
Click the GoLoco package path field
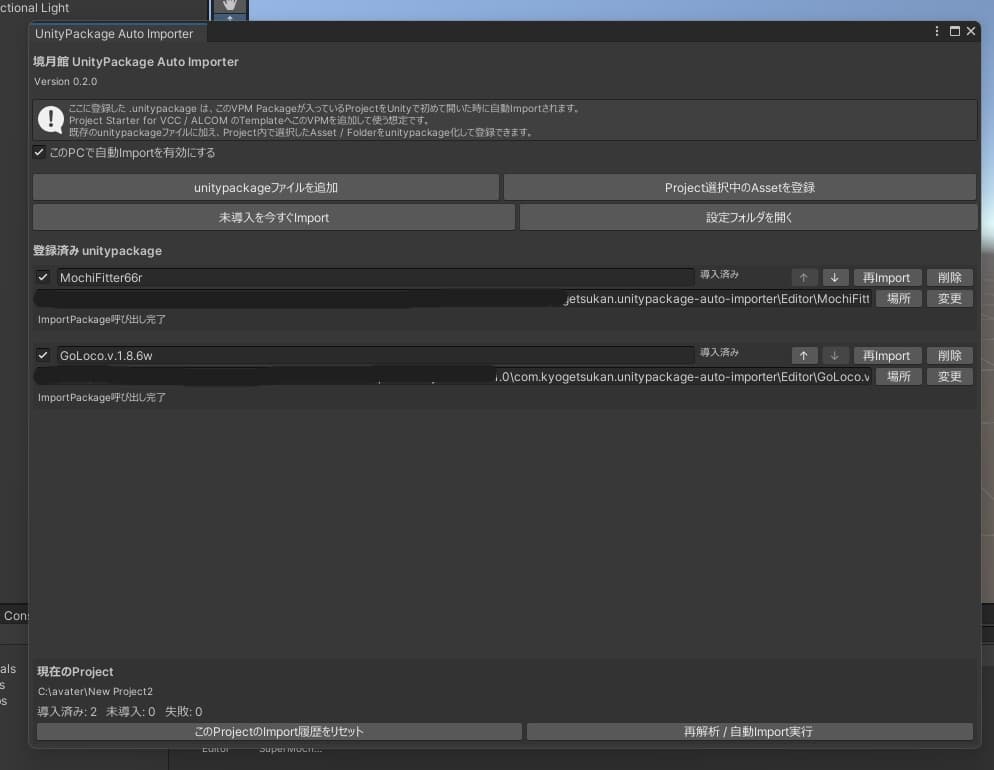453,376
